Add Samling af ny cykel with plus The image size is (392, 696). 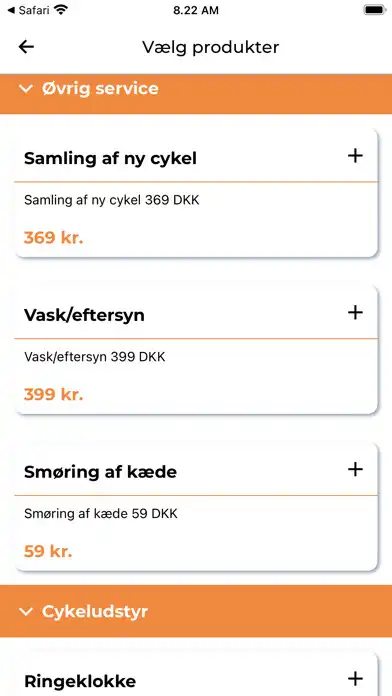pos(355,156)
